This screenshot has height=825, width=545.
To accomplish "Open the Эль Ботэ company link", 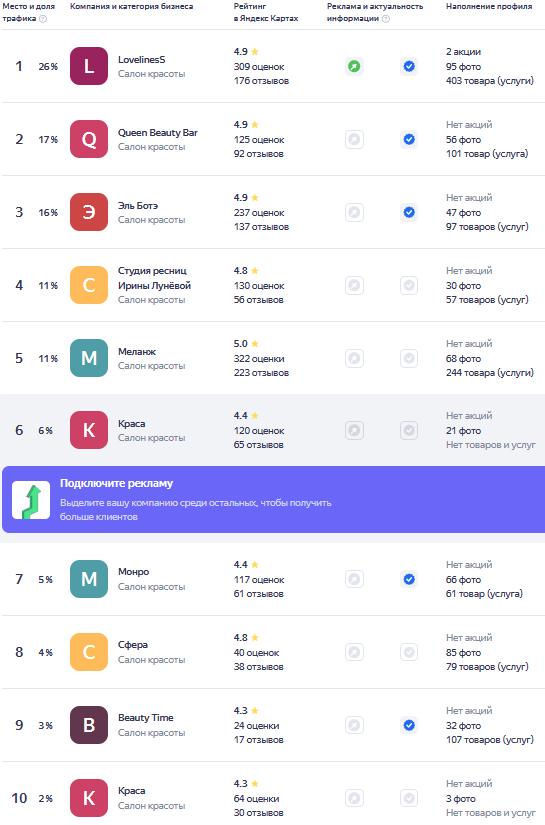I will pos(138,205).
